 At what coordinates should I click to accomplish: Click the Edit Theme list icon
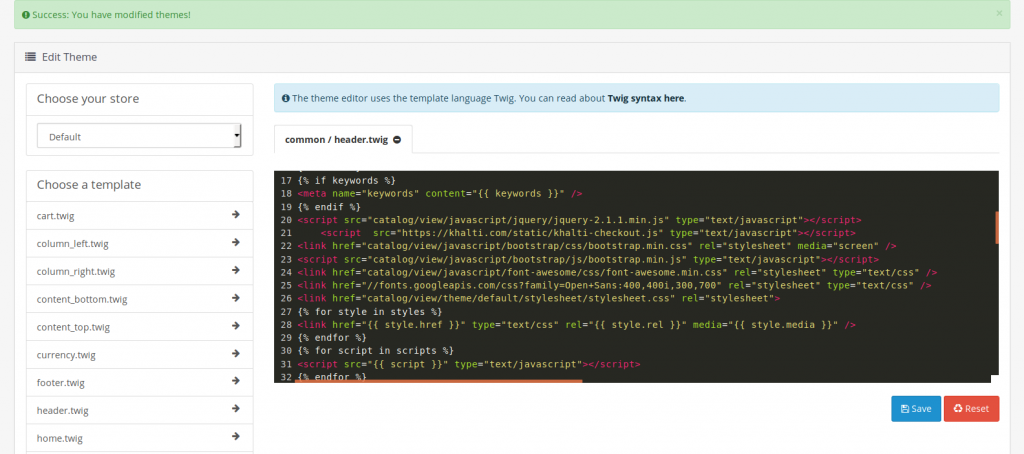[31, 57]
